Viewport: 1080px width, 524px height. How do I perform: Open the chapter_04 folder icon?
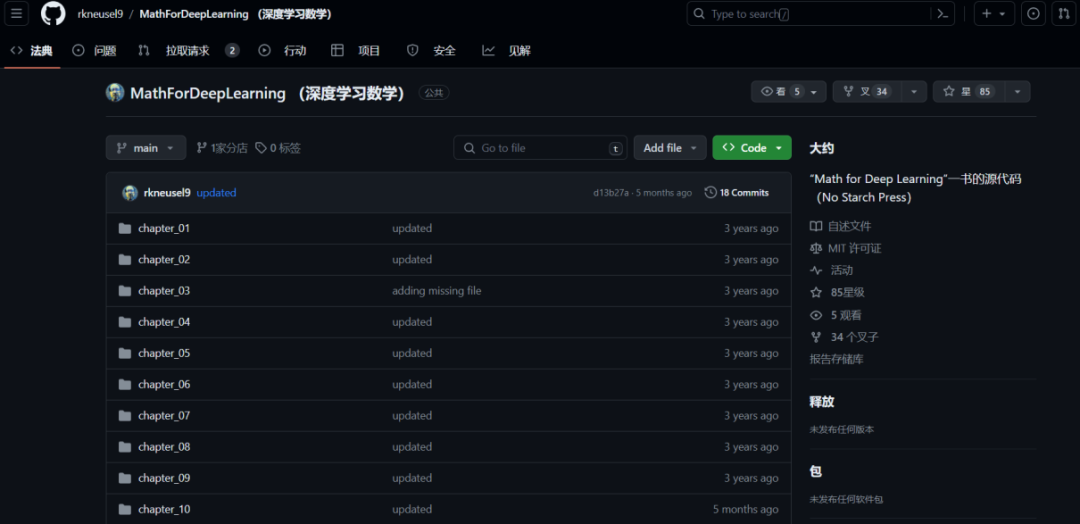[125, 322]
